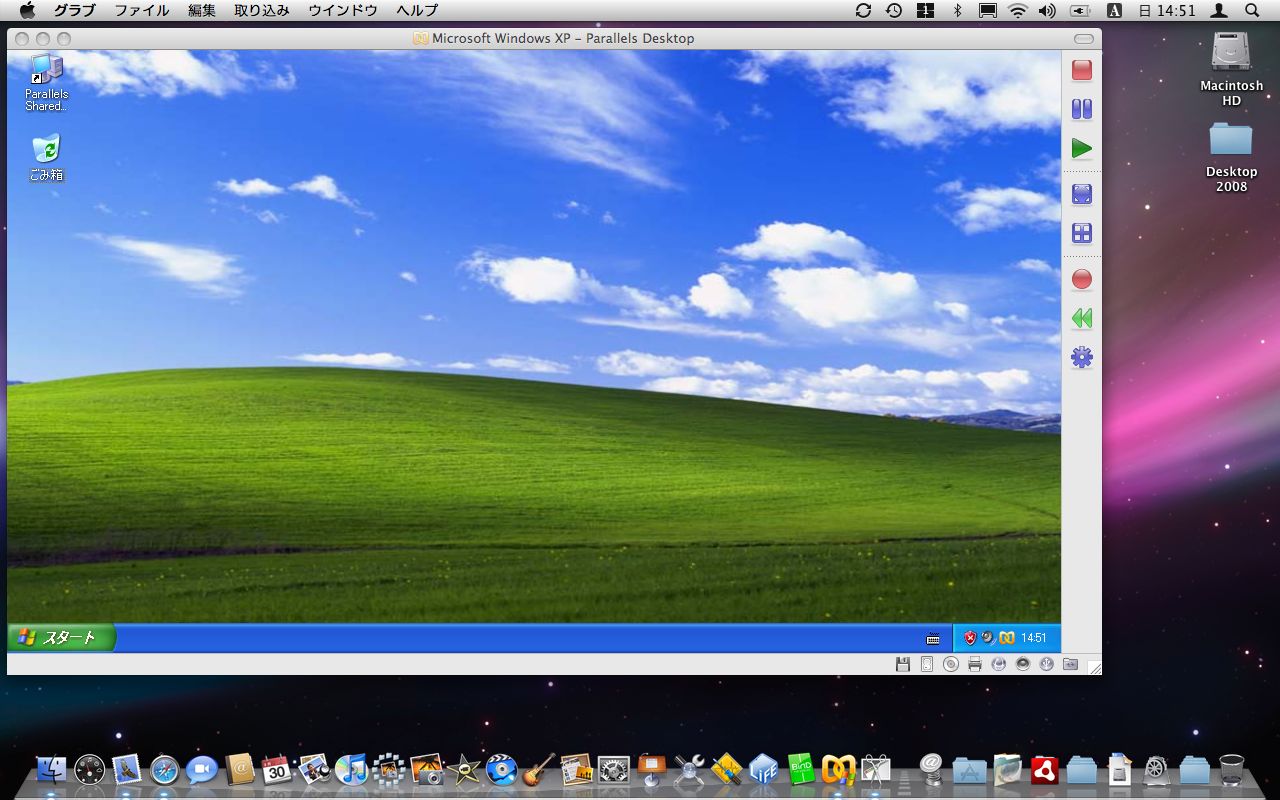Launch GarageBand guitar icon in Dock

point(538,769)
